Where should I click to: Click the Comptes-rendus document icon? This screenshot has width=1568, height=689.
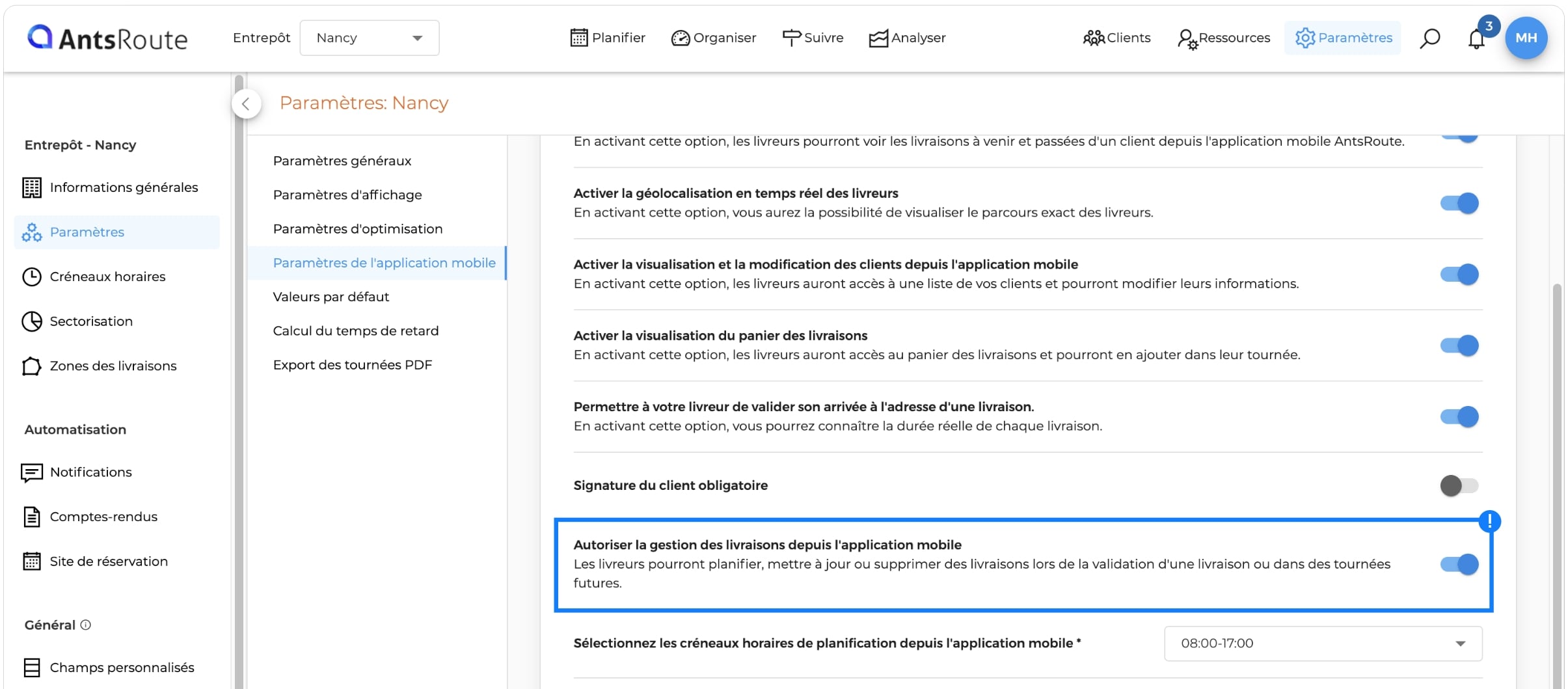point(32,517)
